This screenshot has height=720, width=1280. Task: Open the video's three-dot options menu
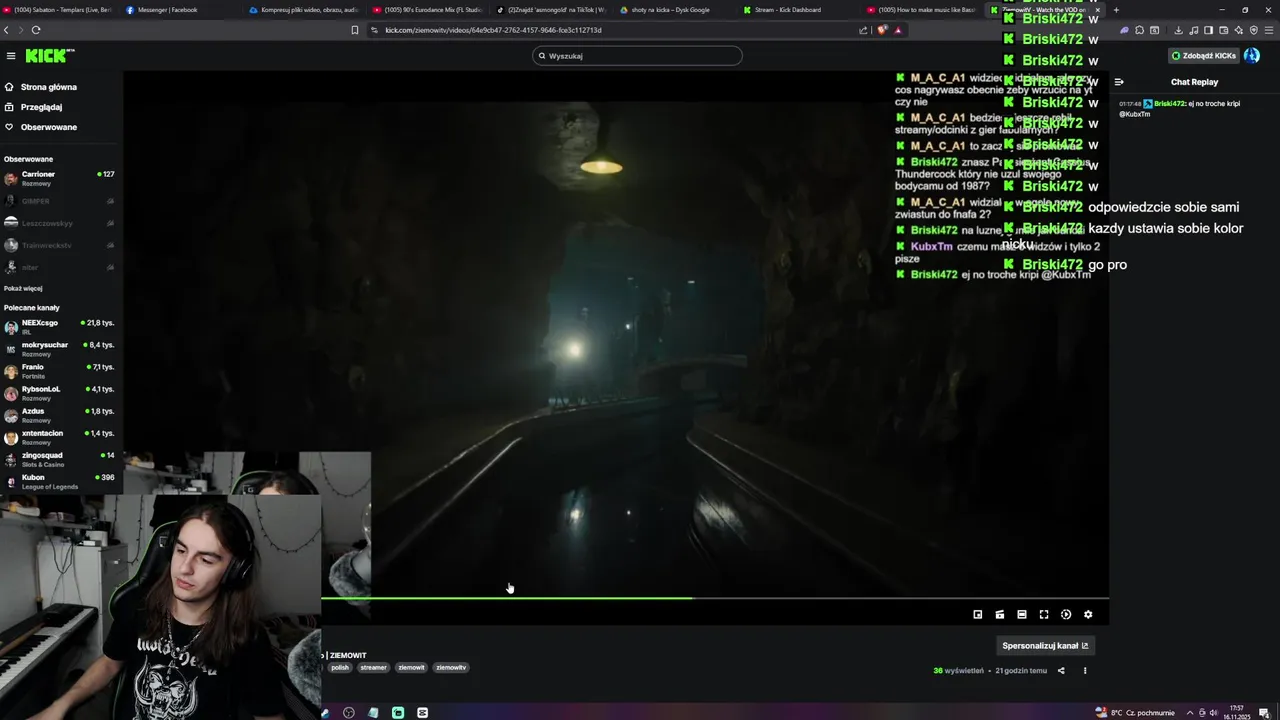click(1085, 671)
